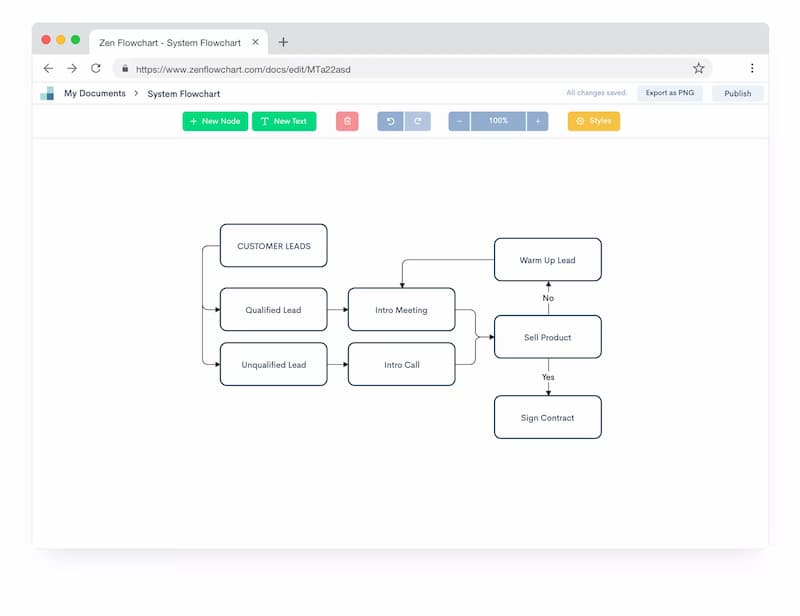The width and height of the screenshot is (800, 616).
Task: Export the flowchart as PNG
Action: [x=669, y=93]
